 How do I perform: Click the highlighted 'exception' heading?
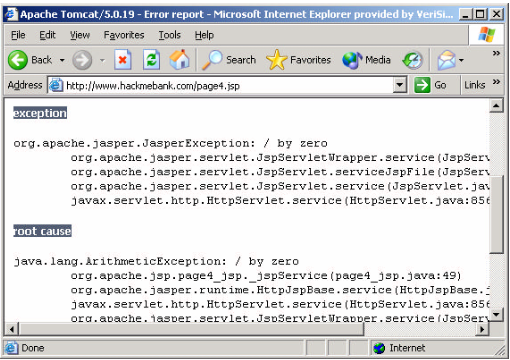click(x=40, y=113)
